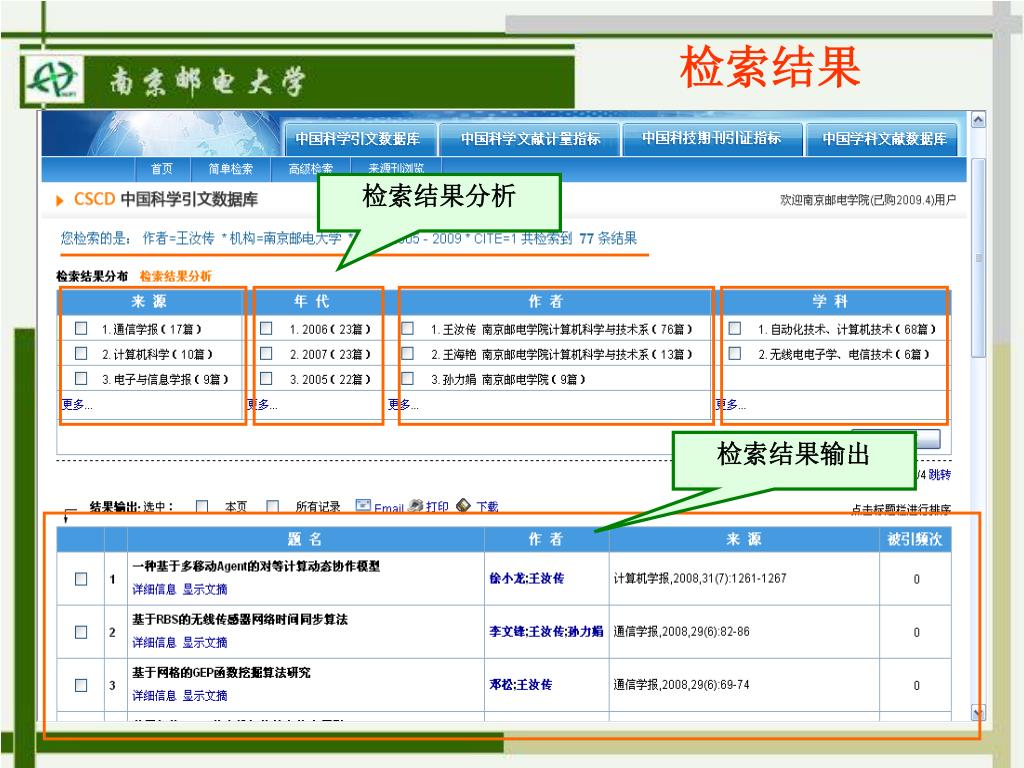Sort results by the 题名 column header
1024x768 pixels.
point(305,539)
